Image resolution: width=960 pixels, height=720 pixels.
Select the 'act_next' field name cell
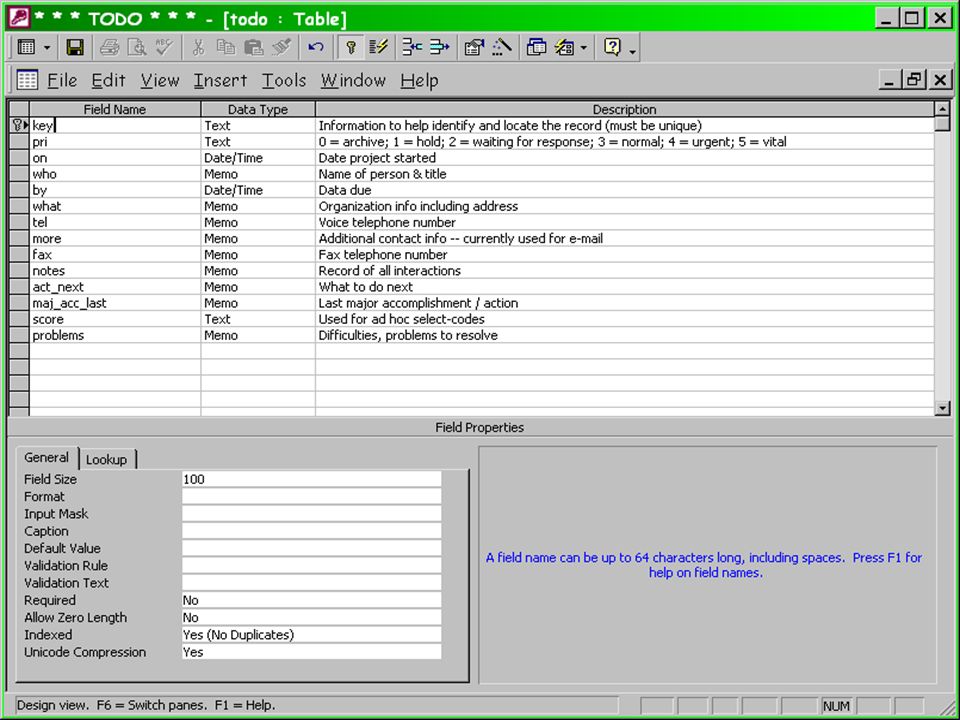tap(115, 287)
